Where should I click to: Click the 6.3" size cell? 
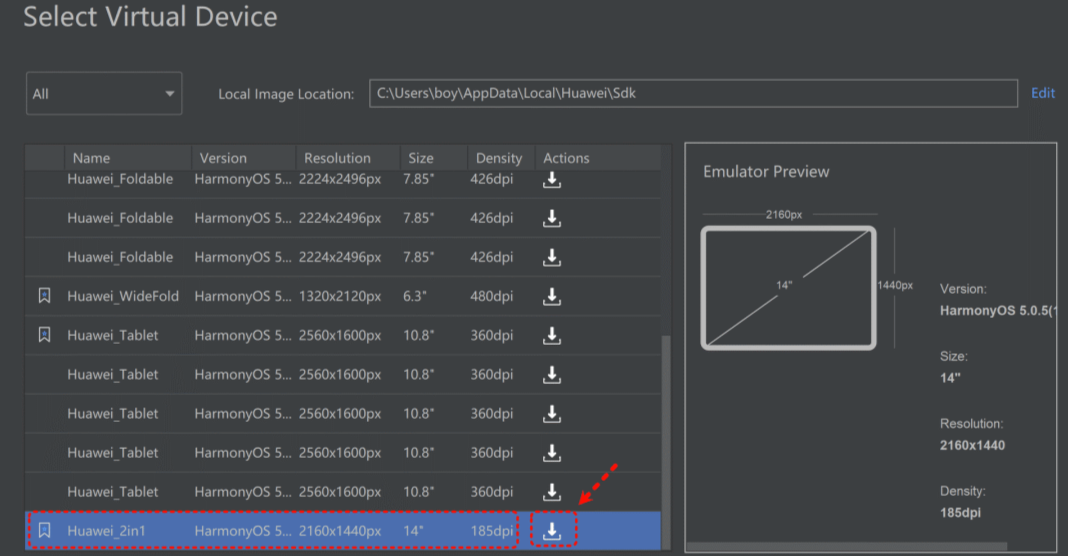click(415, 296)
